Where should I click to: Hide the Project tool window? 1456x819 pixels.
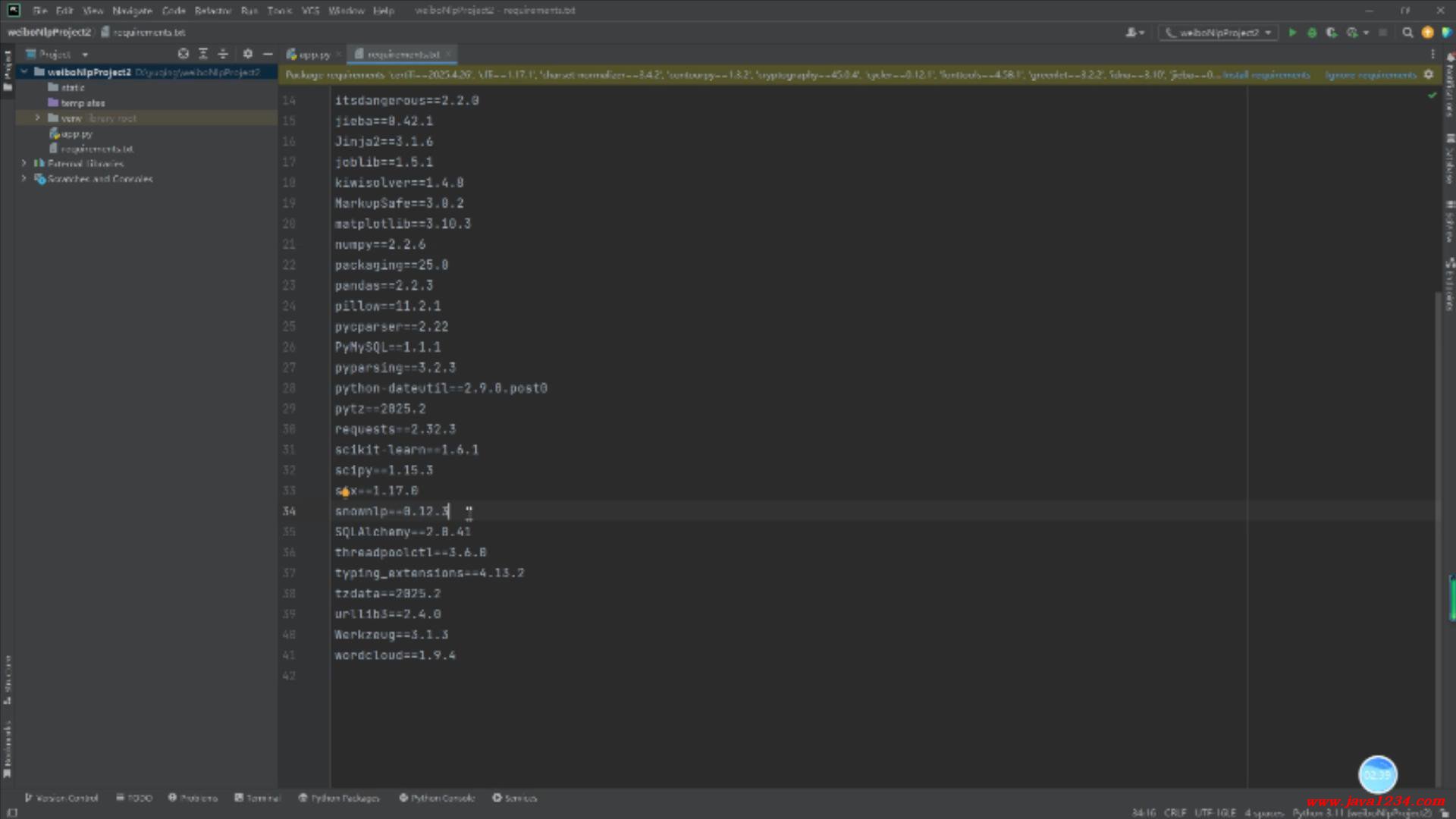[x=268, y=54]
